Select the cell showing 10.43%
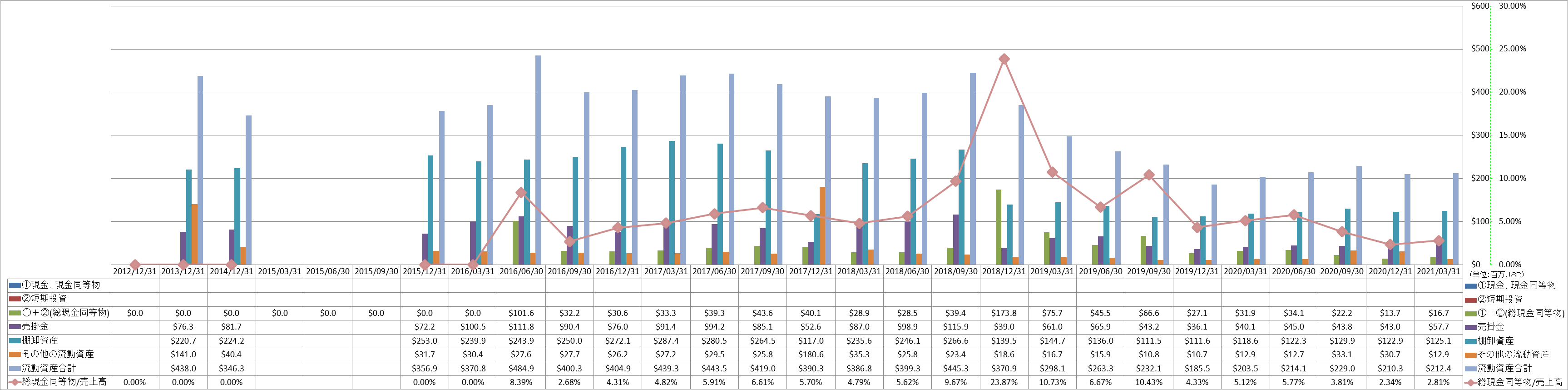Viewport: 1568px width, 390px height. coord(1148,382)
